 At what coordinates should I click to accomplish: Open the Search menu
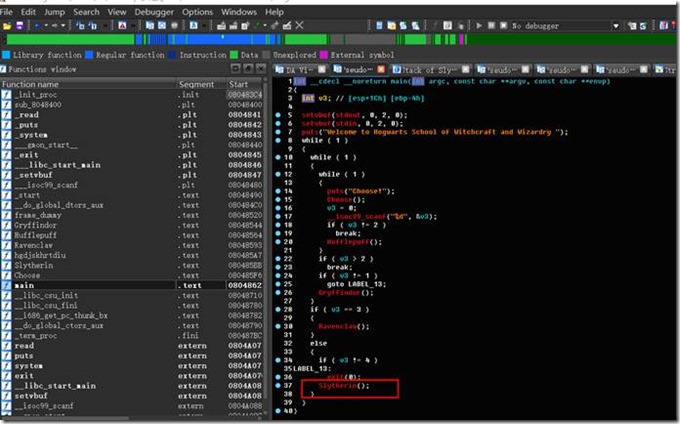tap(86, 12)
